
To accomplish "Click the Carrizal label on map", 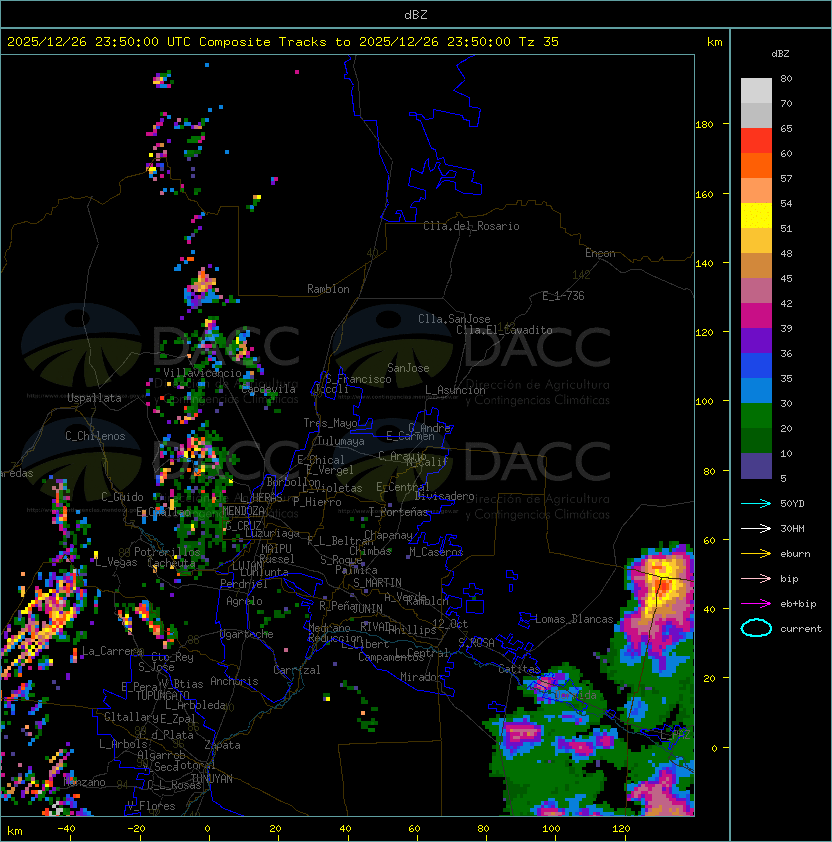I will pyautogui.click(x=296, y=670).
